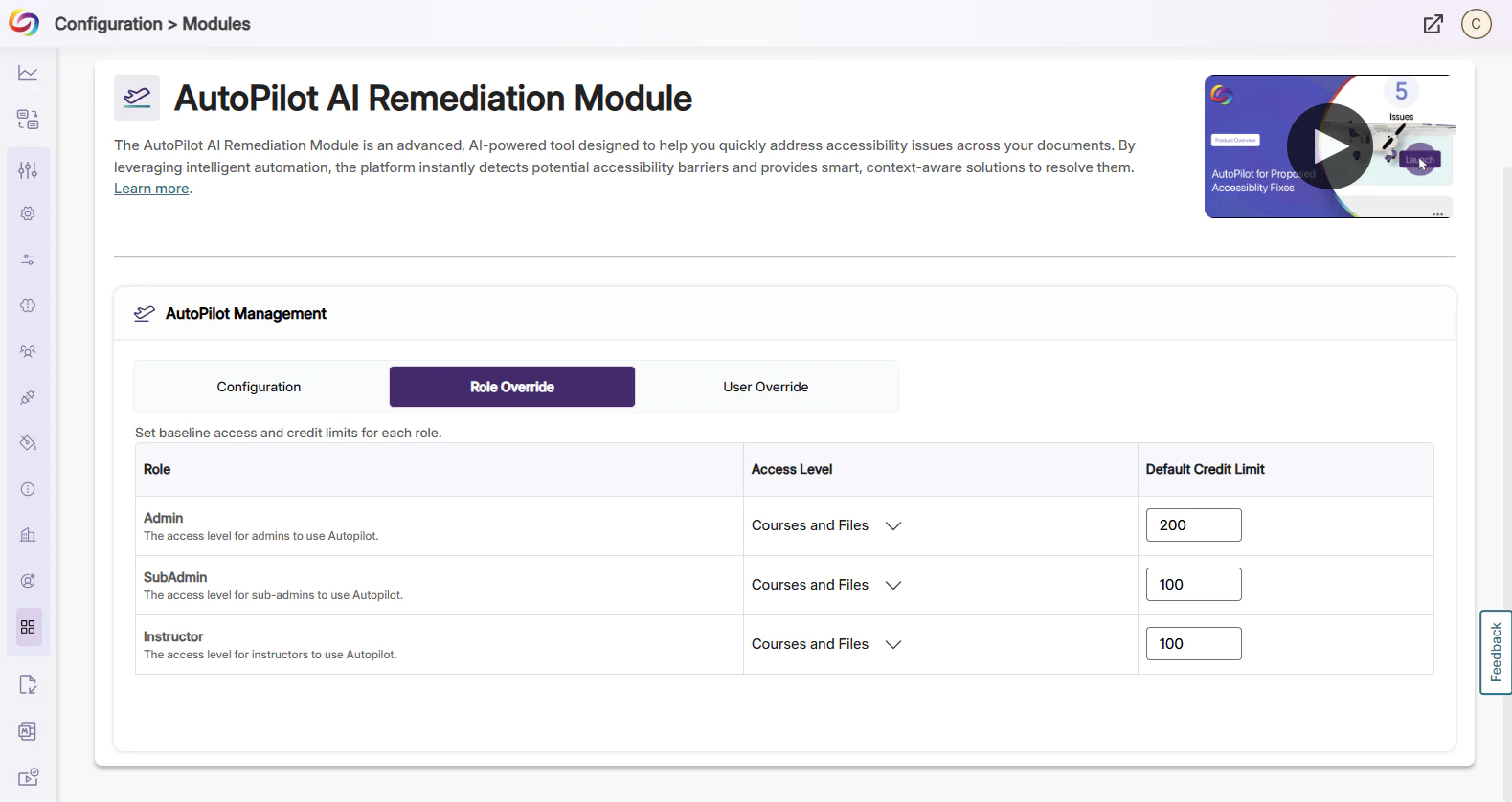Click the plug integrations sidebar icon
The width and height of the screenshot is (1512, 802).
(x=28, y=397)
